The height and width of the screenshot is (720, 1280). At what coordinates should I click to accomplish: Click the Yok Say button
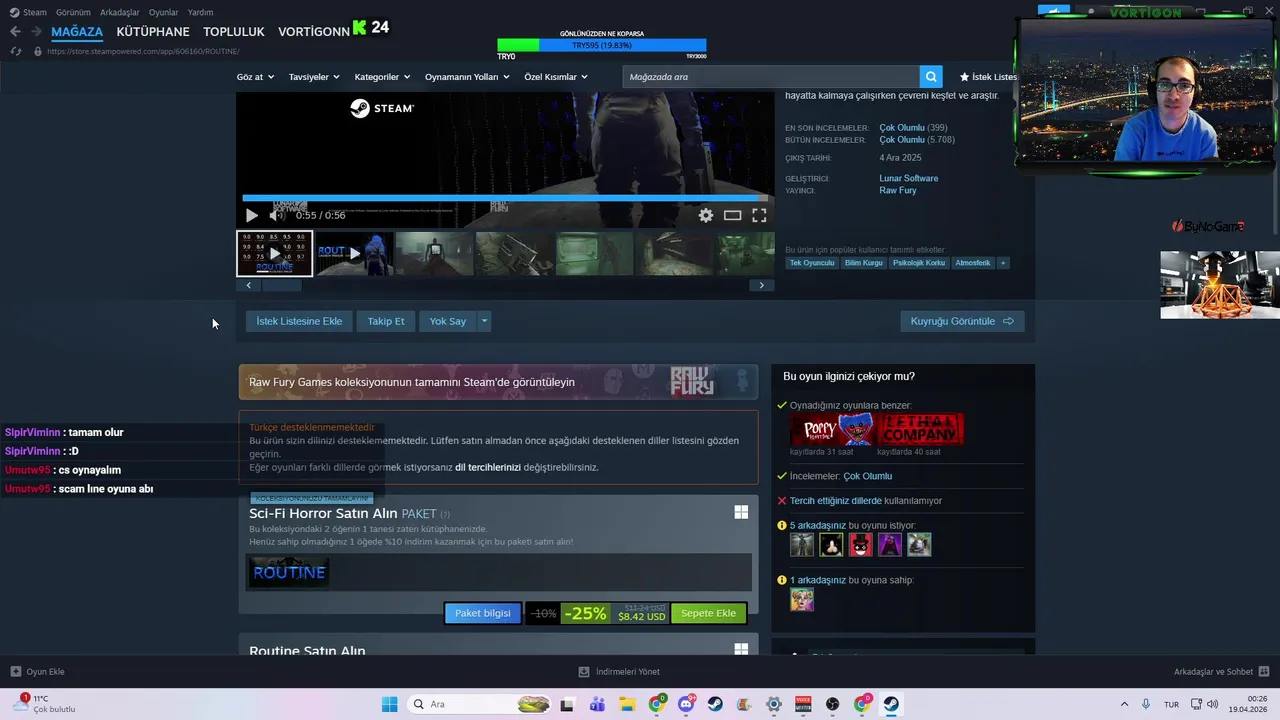click(x=448, y=321)
